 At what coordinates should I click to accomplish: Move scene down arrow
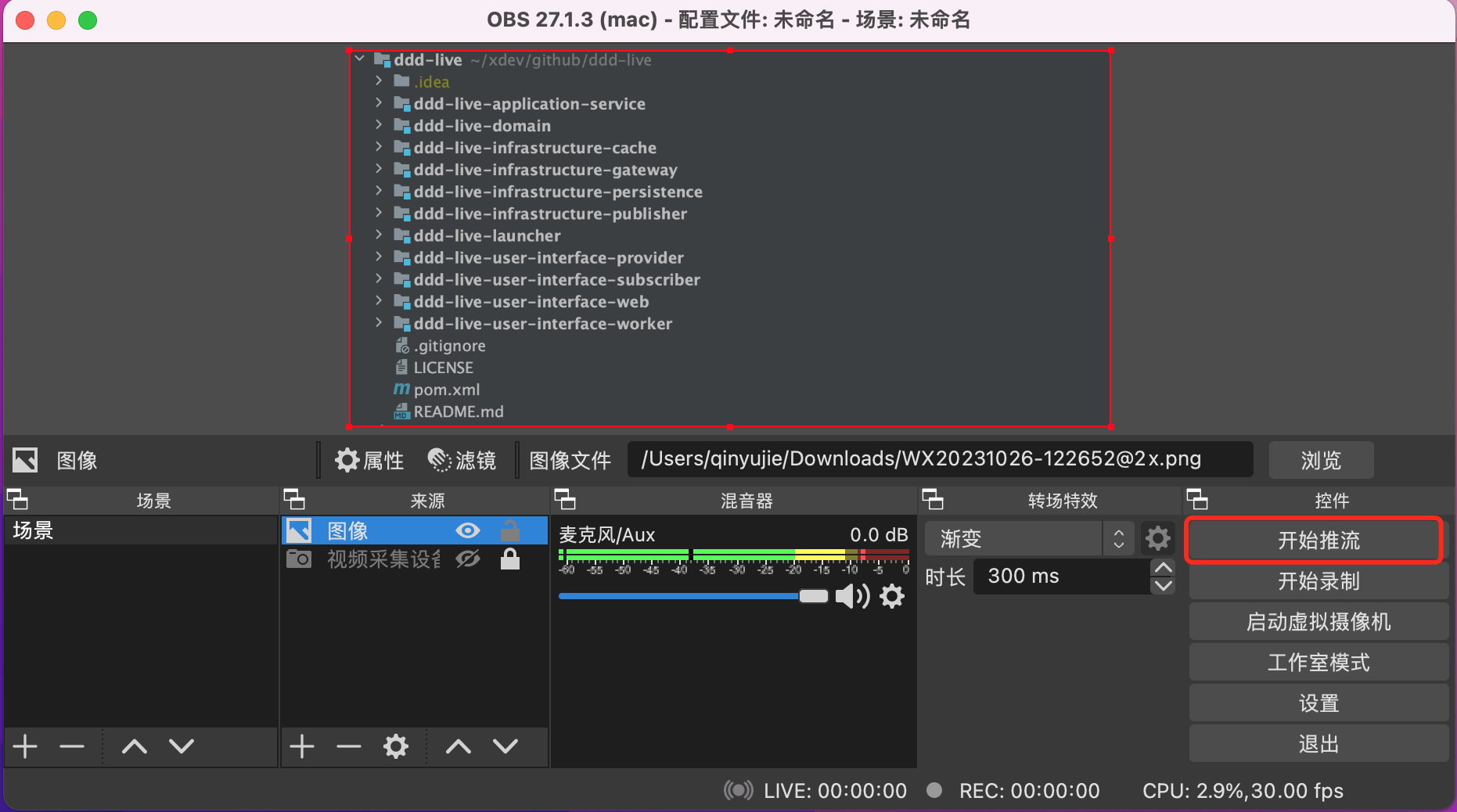pyautogui.click(x=182, y=746)
